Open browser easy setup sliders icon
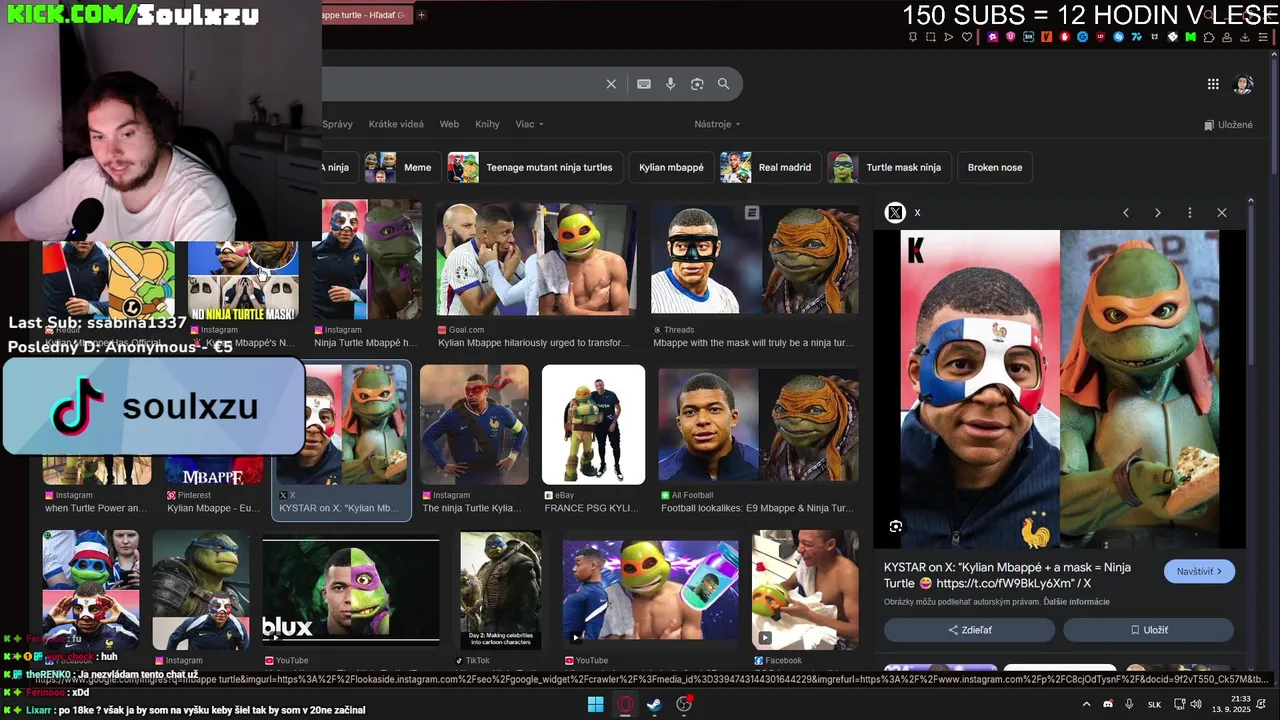 coord(1263,37)
